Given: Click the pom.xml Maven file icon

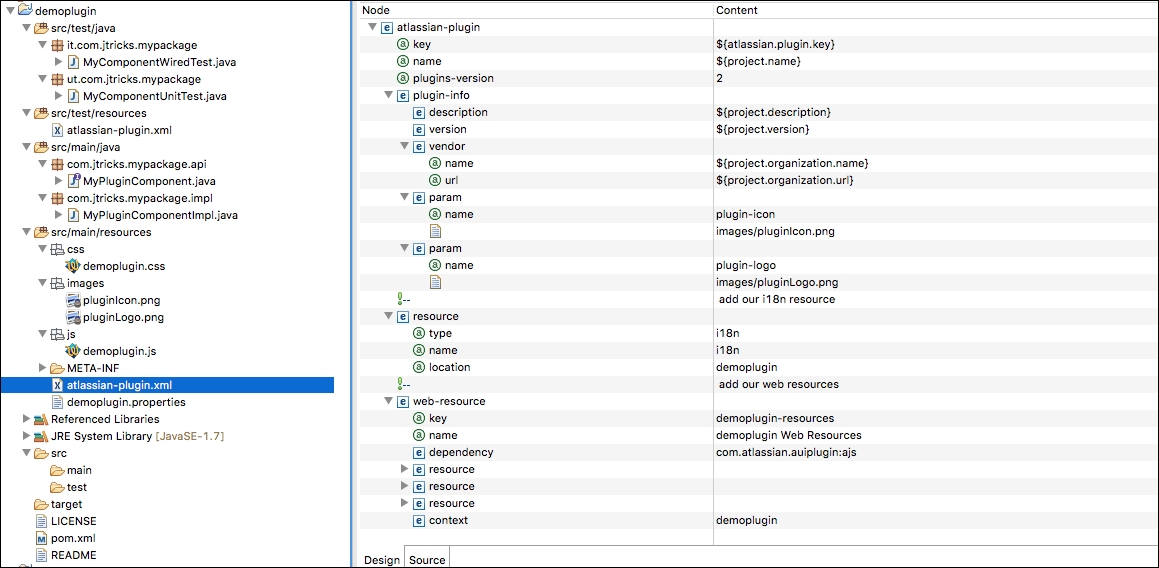Looking at the screenshot, I should point(41,538).
